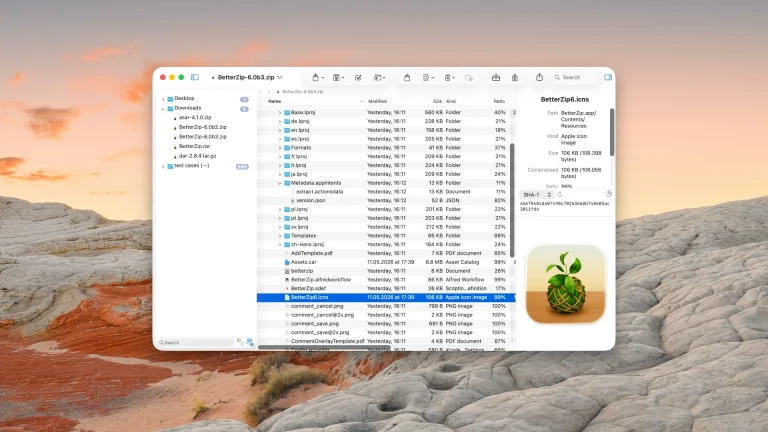Select BetterZip-6.0b3.zip in the sidebar
768x432 pixels.
coord(203,137)
